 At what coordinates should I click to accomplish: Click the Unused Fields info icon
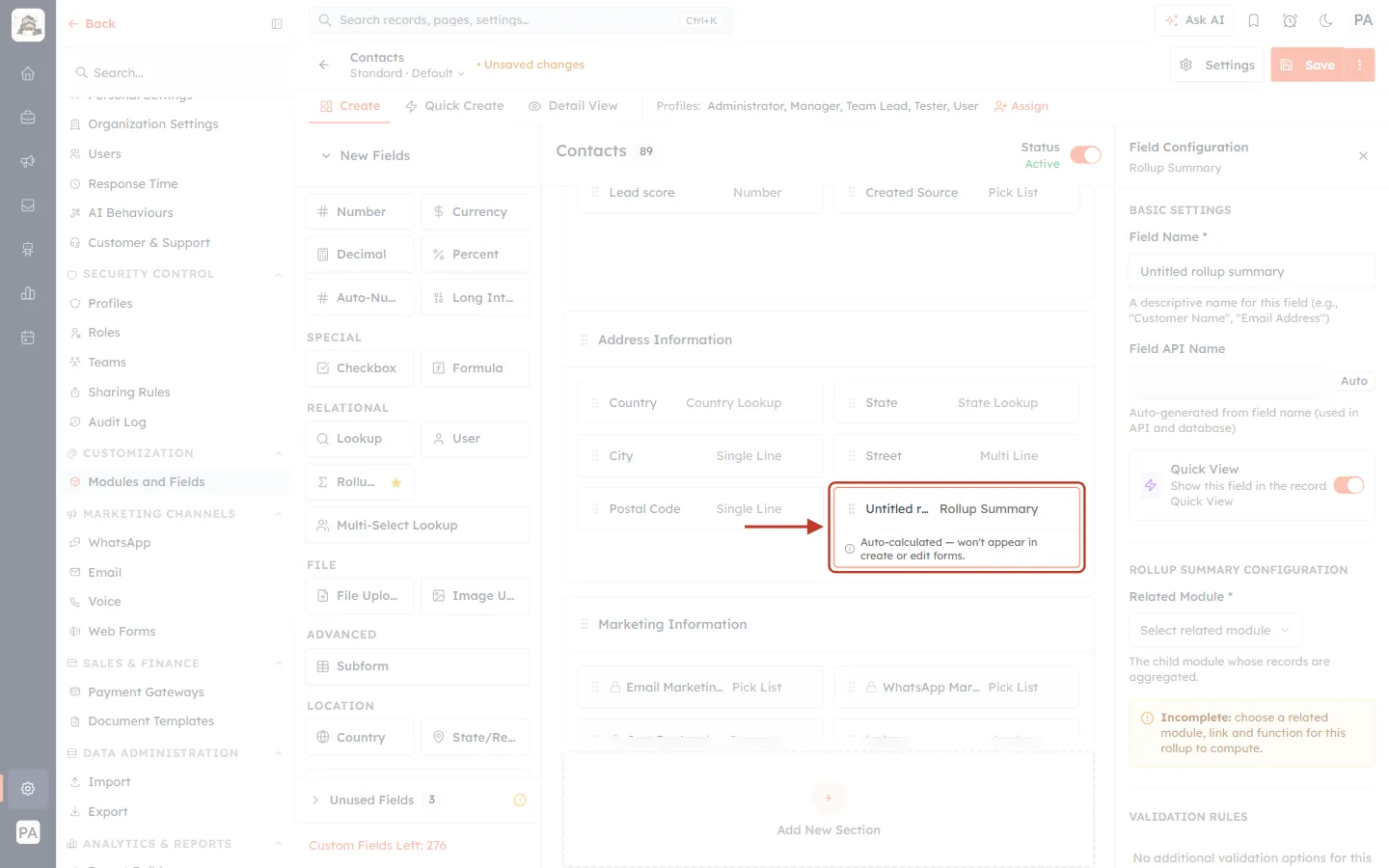coord(520,800)
